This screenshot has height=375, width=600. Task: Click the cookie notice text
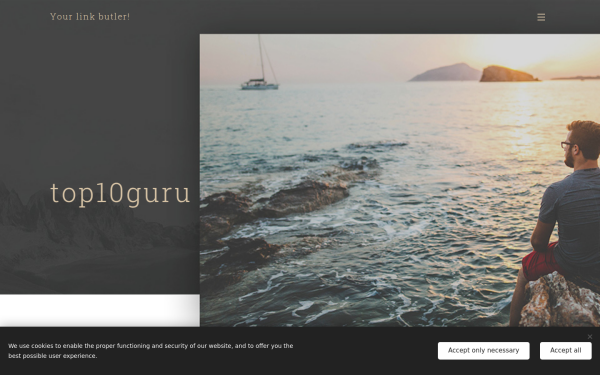pos(151,351)
